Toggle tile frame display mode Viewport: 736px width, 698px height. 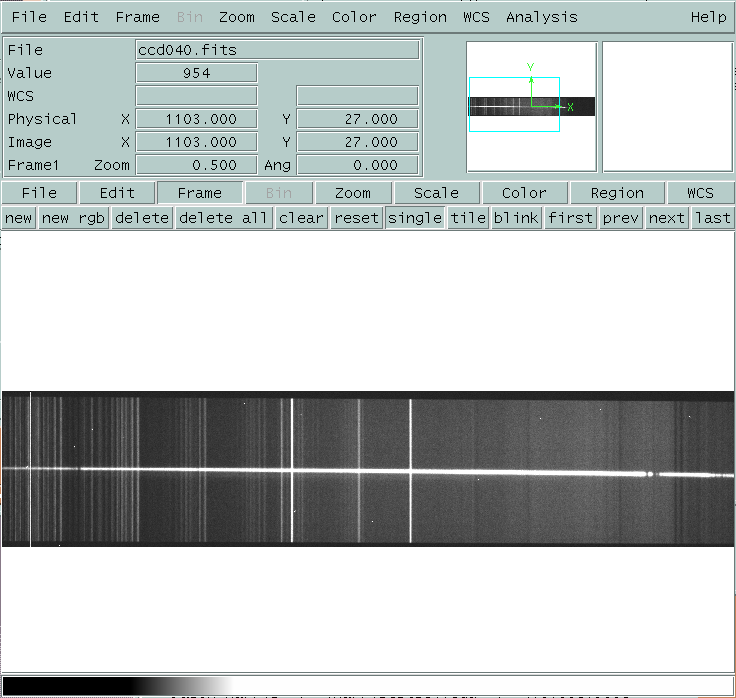(467, 218)
